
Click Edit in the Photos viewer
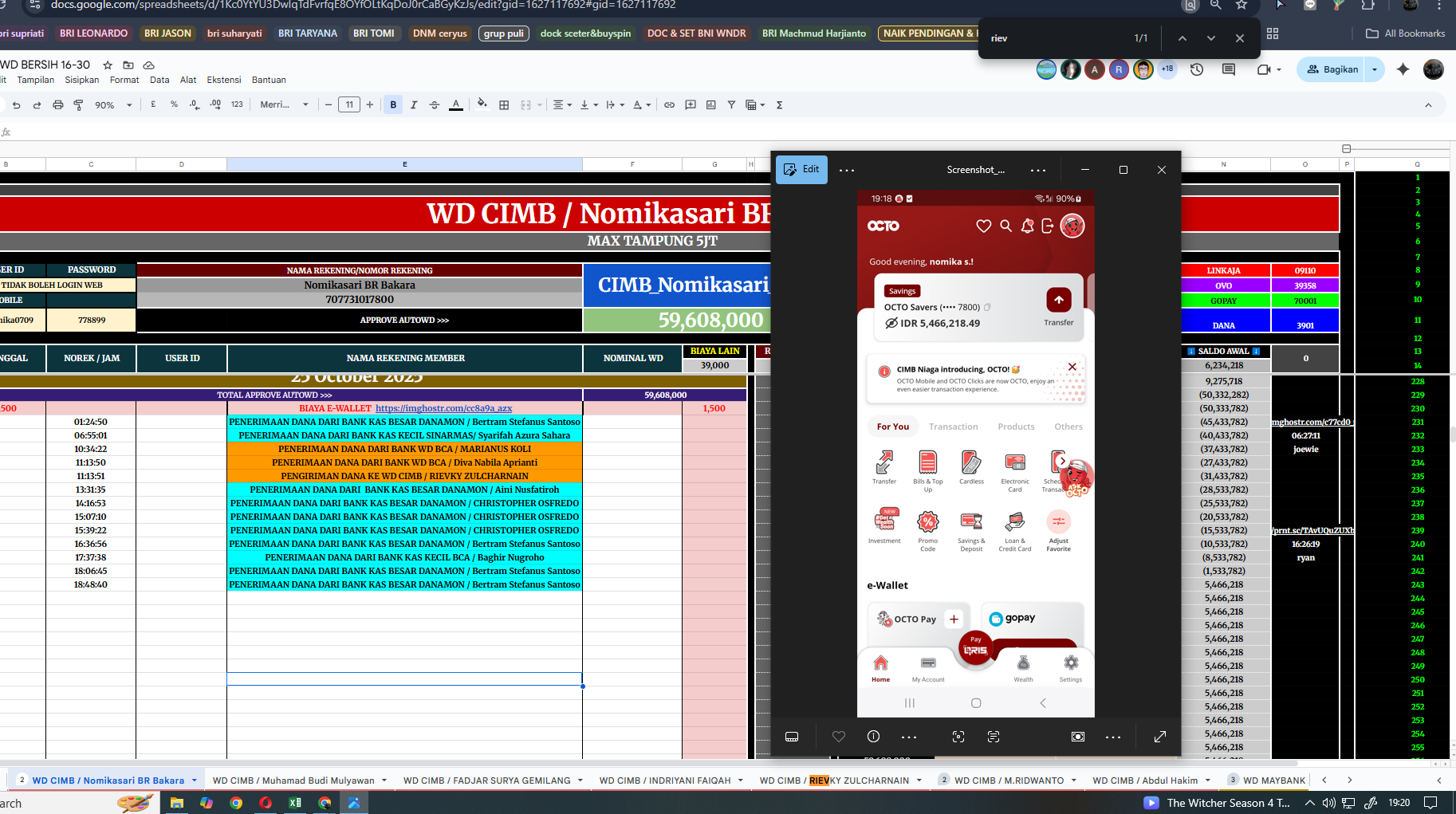click(801, 169)
